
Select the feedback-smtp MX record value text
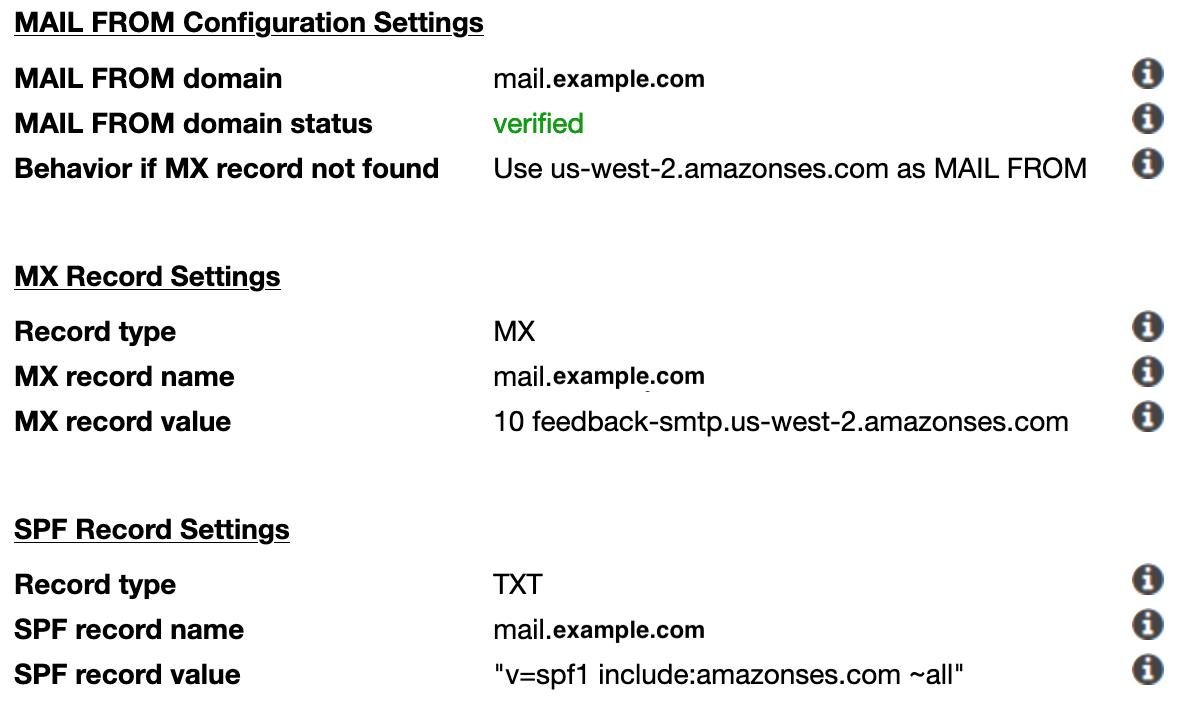(780, 422)
